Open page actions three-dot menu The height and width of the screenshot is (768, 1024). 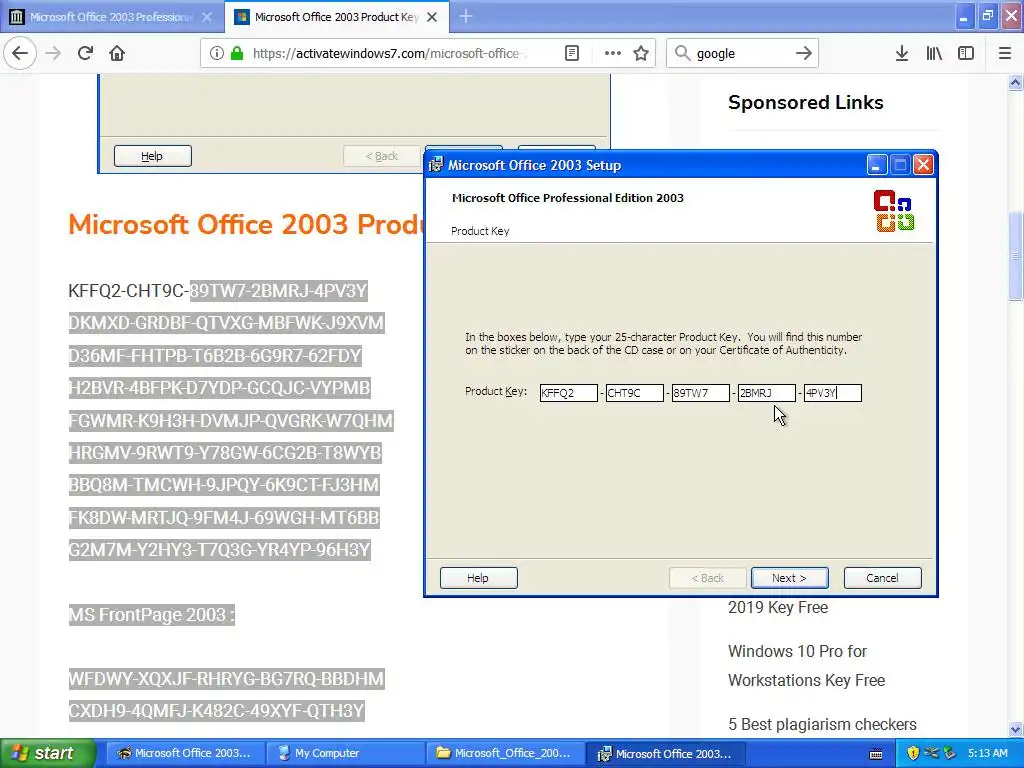[613, 54]
